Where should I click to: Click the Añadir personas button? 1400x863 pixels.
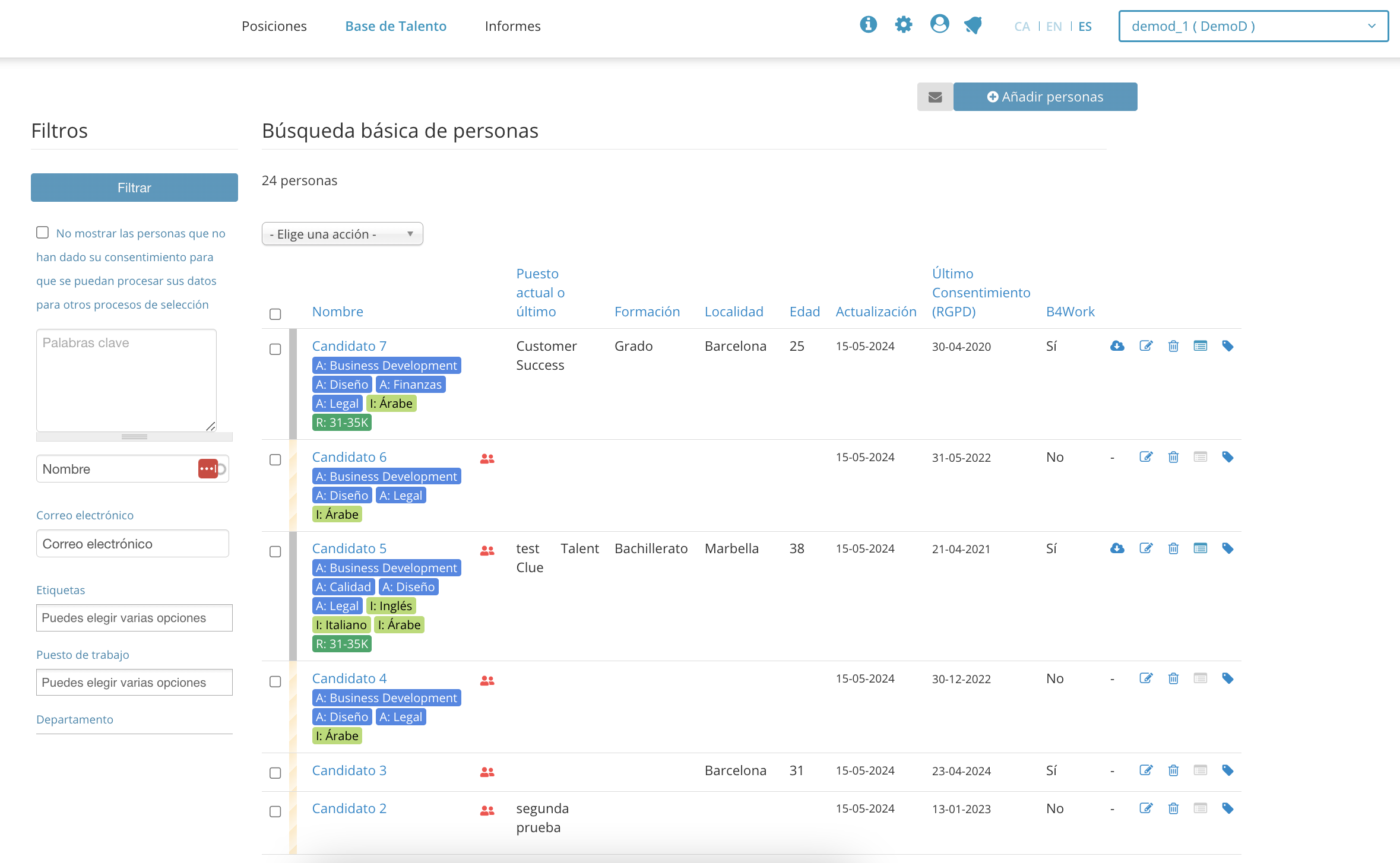[x=1045, y=97]
